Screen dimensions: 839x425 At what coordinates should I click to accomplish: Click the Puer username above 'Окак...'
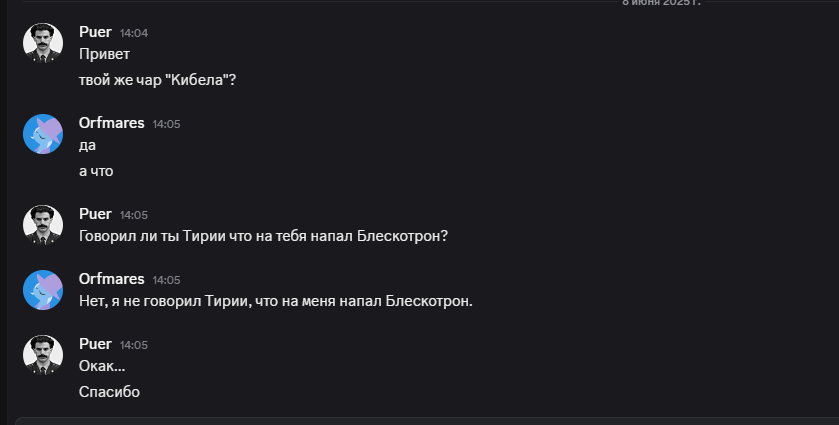[x=95, y=344]
